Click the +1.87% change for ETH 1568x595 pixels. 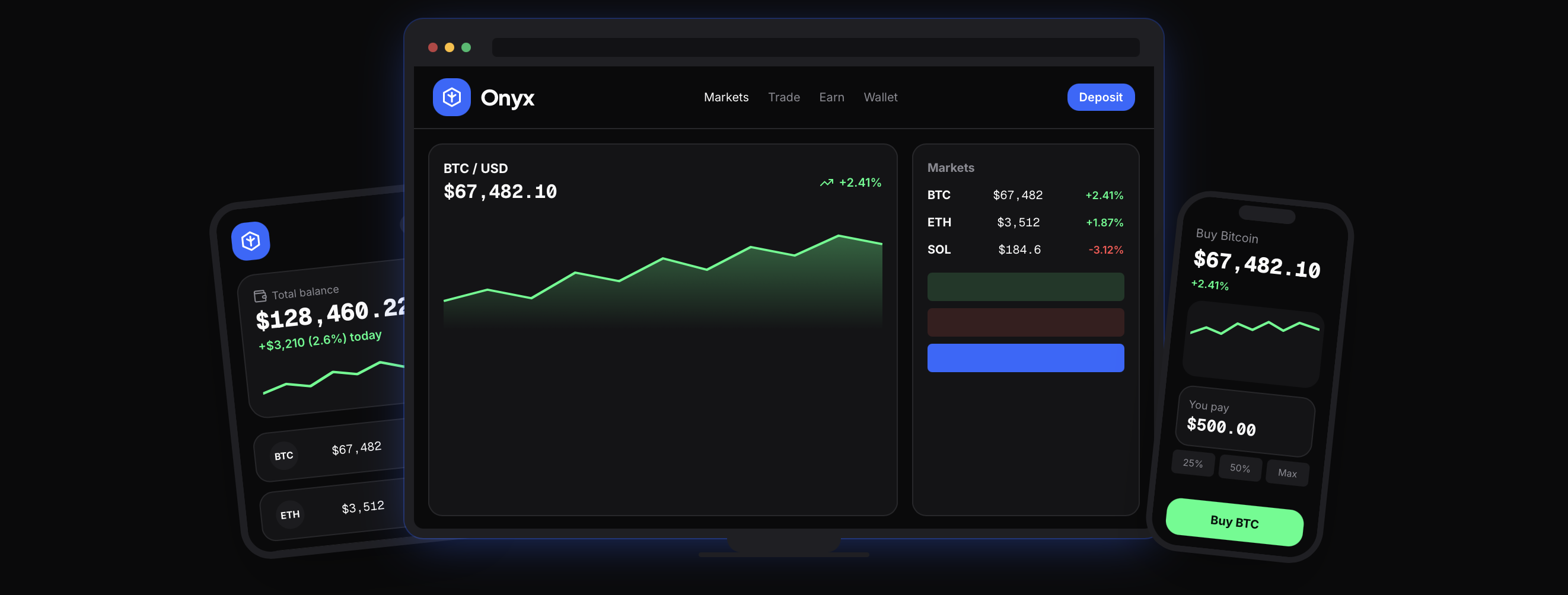[x=1104, y=223]
